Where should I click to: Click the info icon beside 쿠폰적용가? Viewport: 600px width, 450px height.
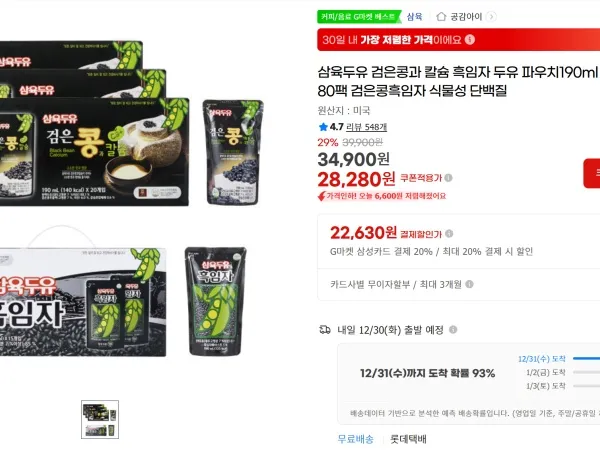coord(448,178)
